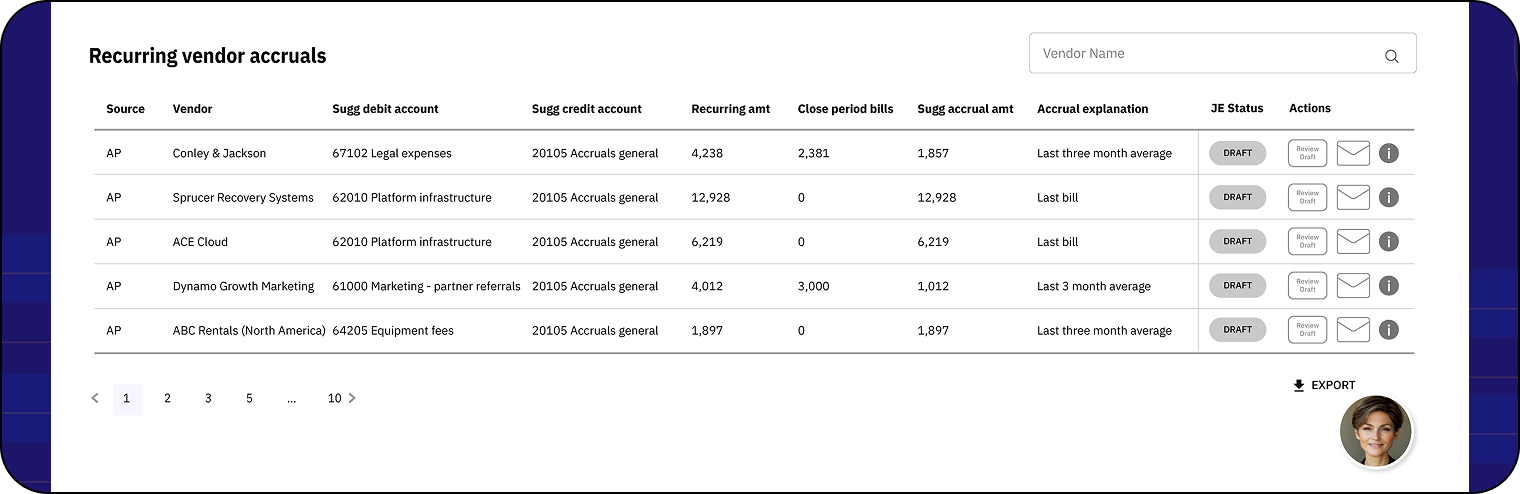Click the Vendor Name search field

pyautogui.click(x=1200, y=54)
